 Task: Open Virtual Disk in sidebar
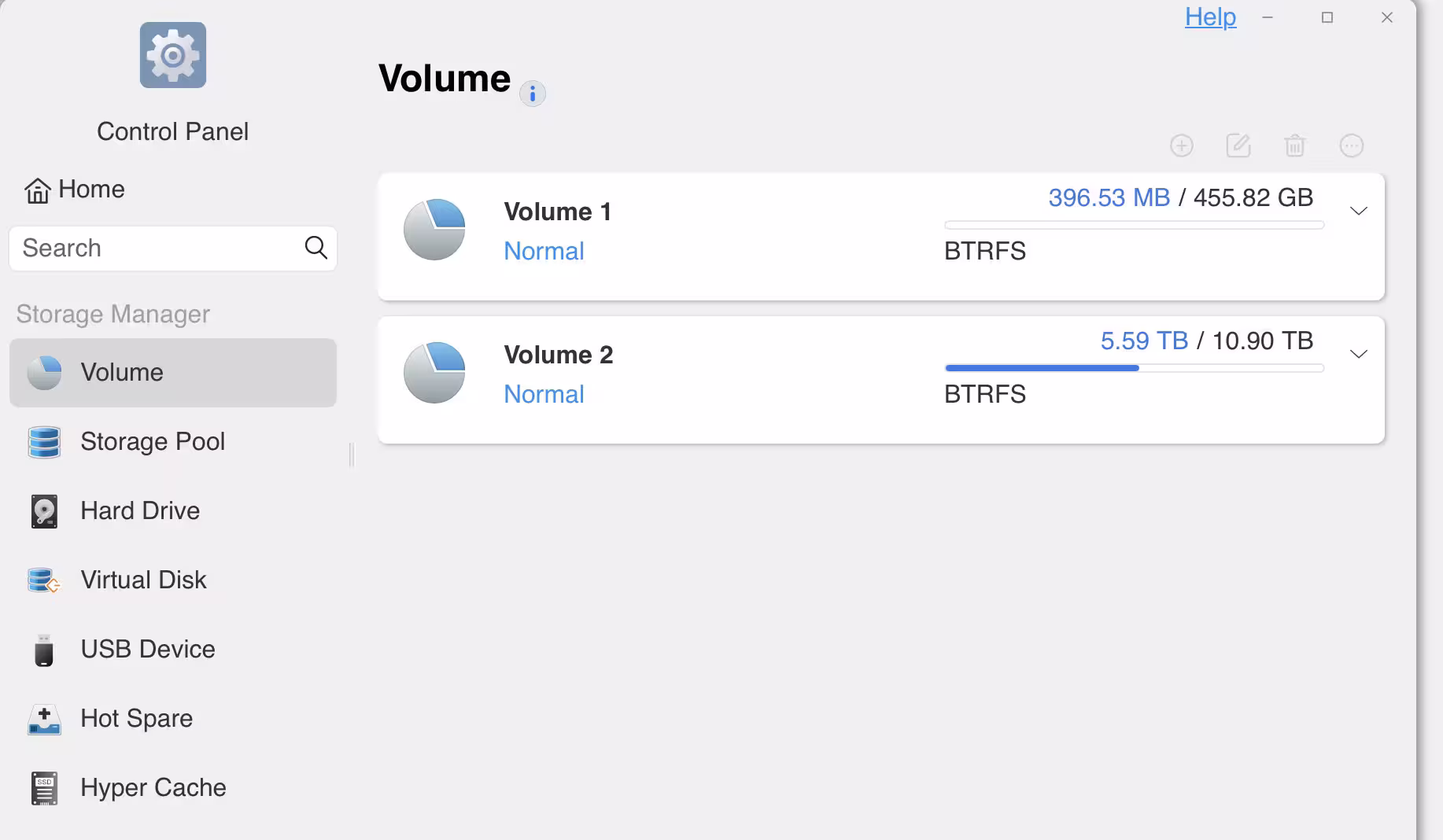click(173, 580)
